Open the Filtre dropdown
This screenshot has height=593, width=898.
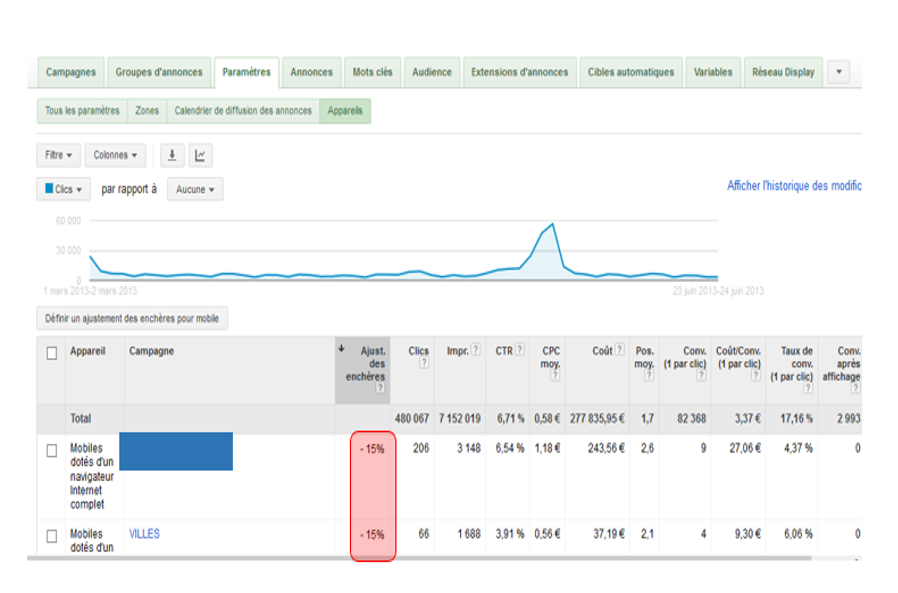click(x=58, y=155)
